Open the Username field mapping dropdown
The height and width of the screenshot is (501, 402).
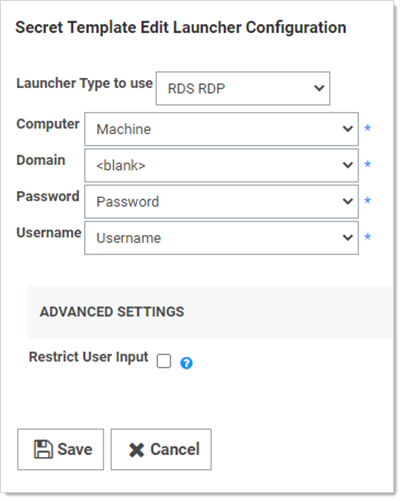(x=221, y=238)
